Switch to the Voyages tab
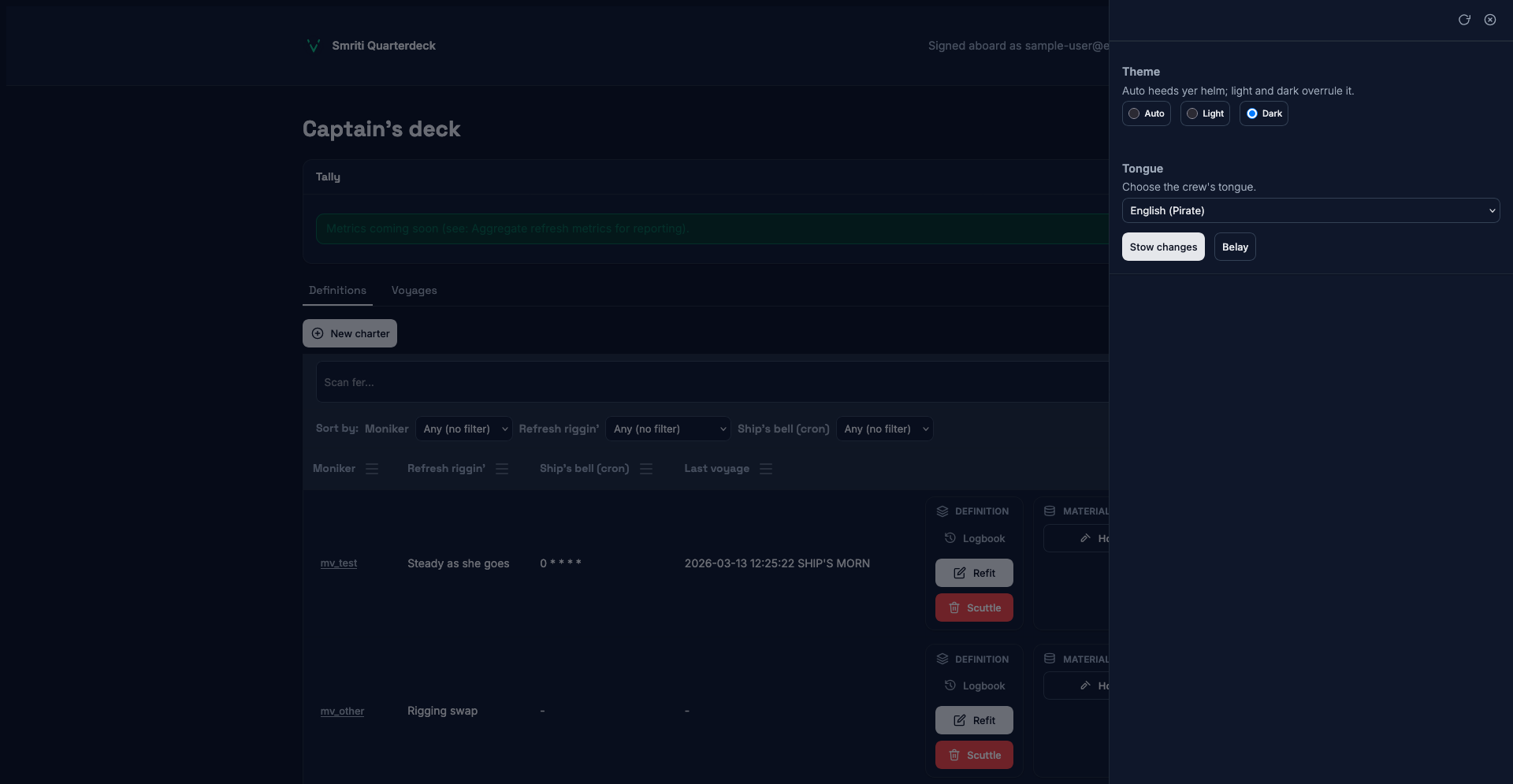 coord(414,291)
